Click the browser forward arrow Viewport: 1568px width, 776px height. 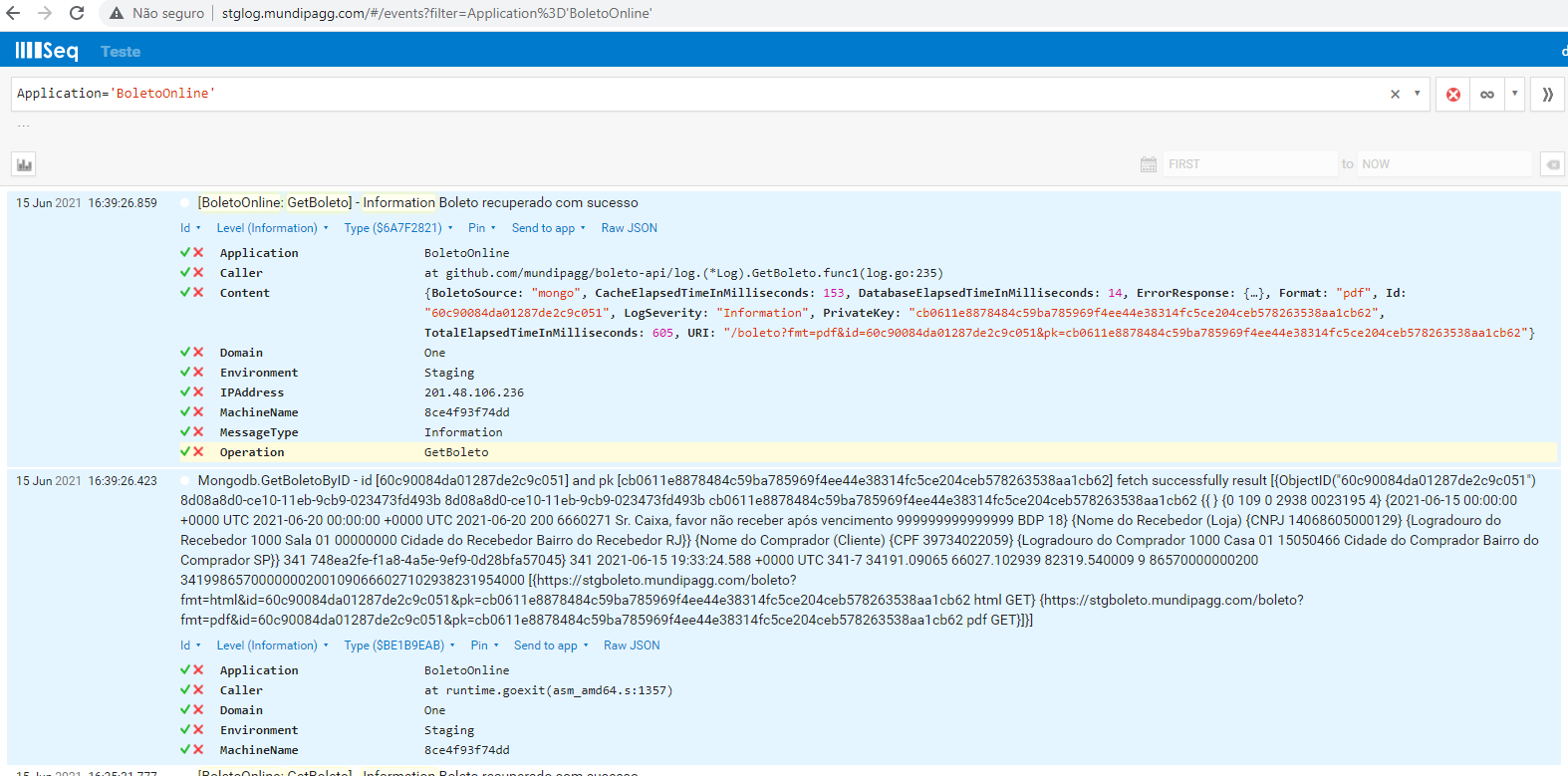pyautogui.click(x=45, y=13)
